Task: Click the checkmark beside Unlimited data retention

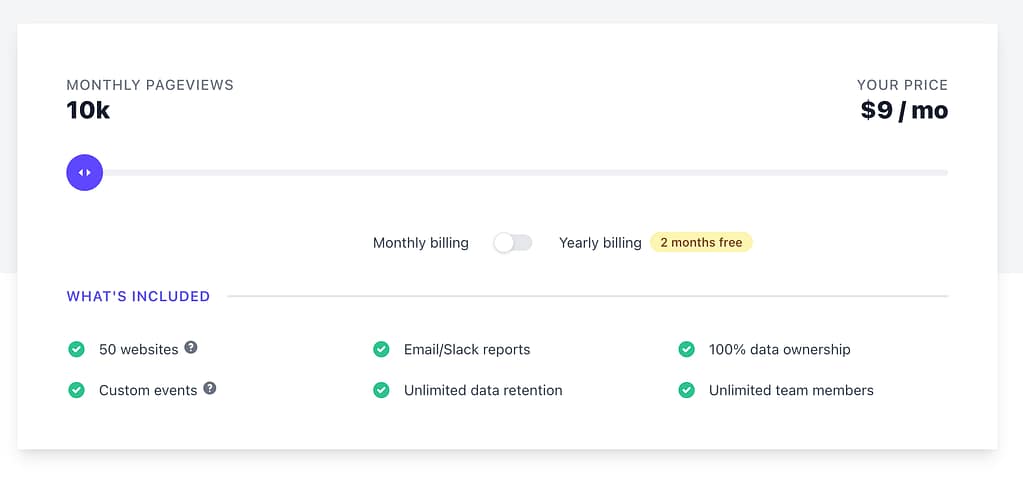Action: tap(381, 390)
